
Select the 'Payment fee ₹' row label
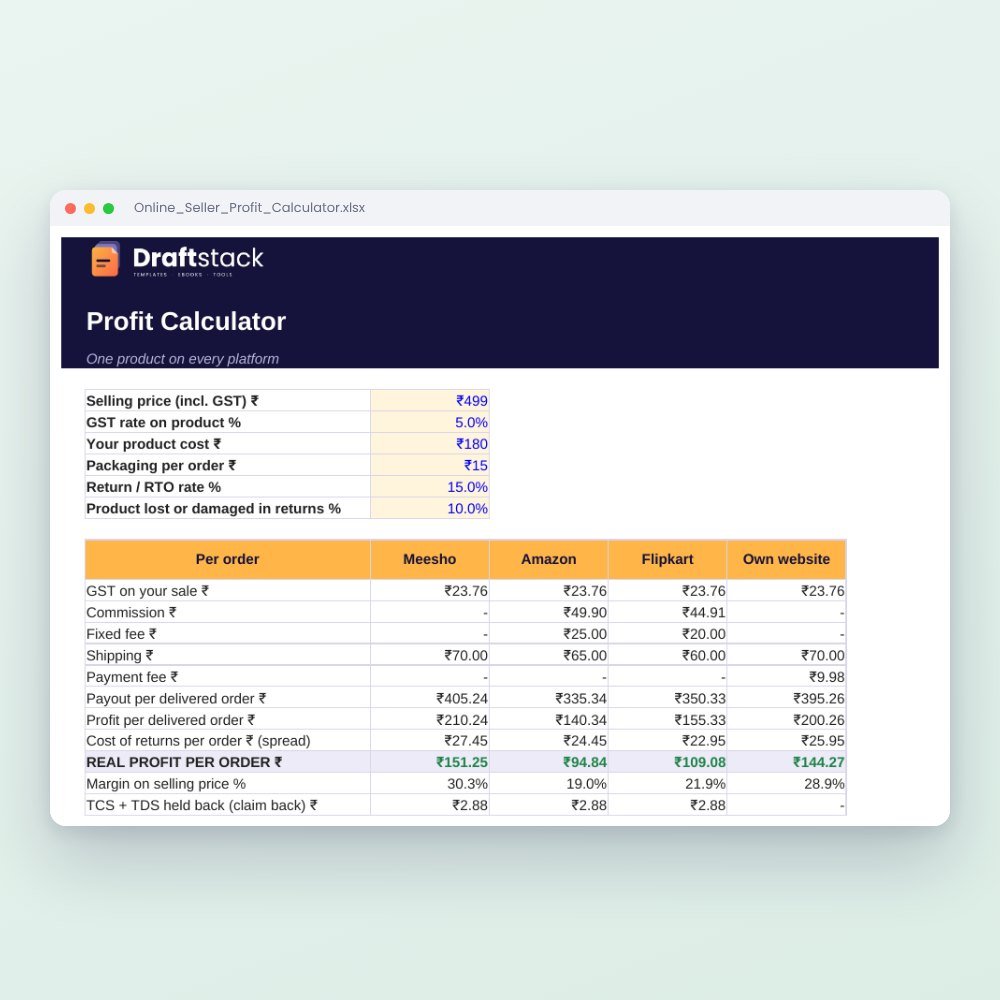[132, 677]
